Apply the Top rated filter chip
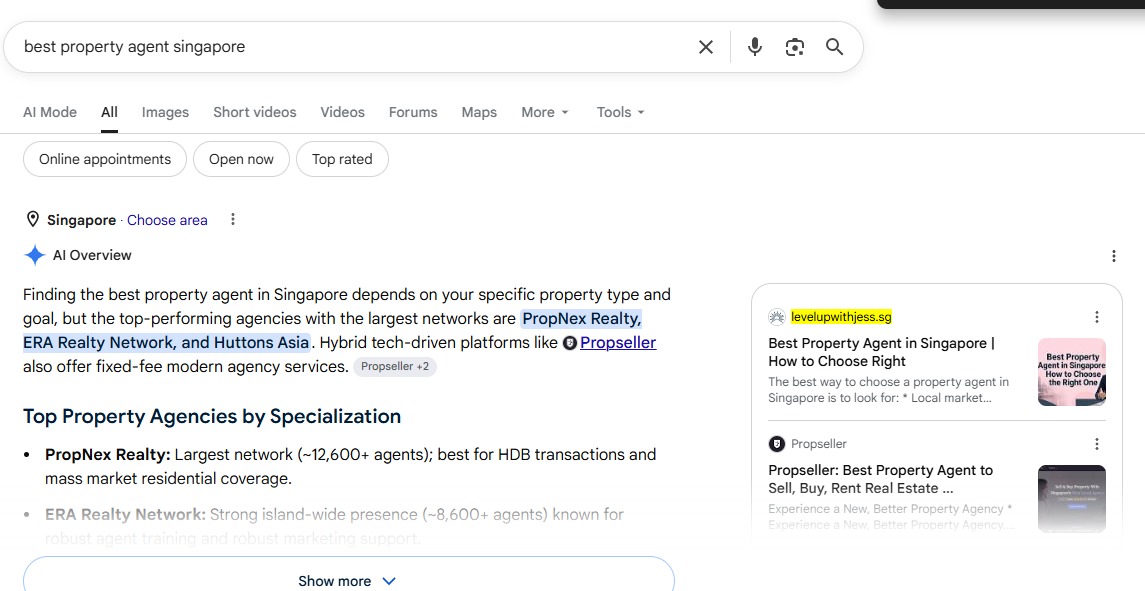The image size is (1145, 591). click(342, 159)
